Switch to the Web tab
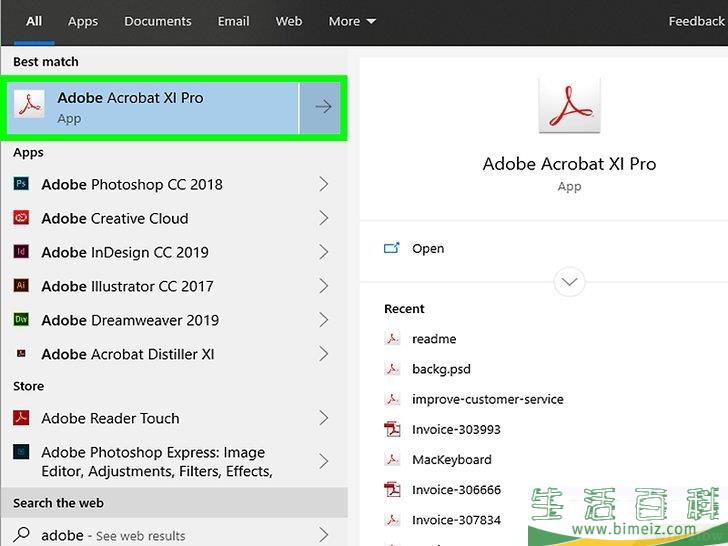The image size is (728, 546). click(289, 21)
